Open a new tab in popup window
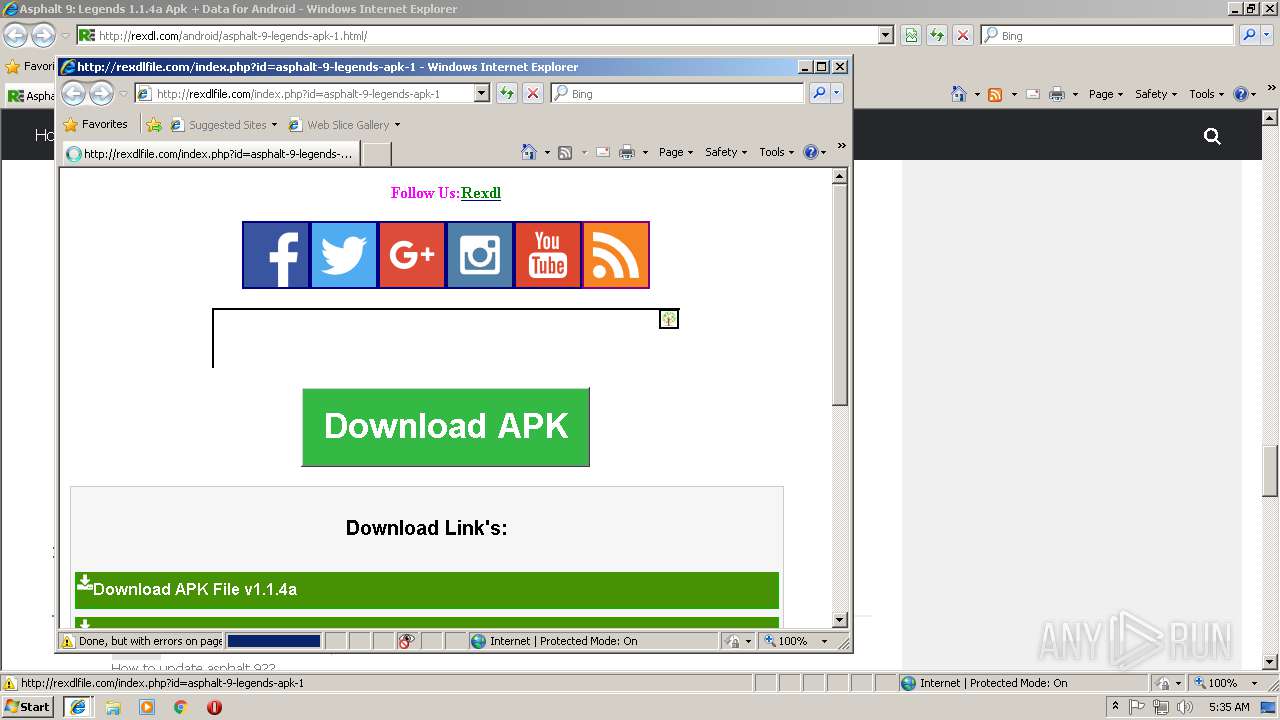This screenshot has height=720, width=1280. point(376,154)
